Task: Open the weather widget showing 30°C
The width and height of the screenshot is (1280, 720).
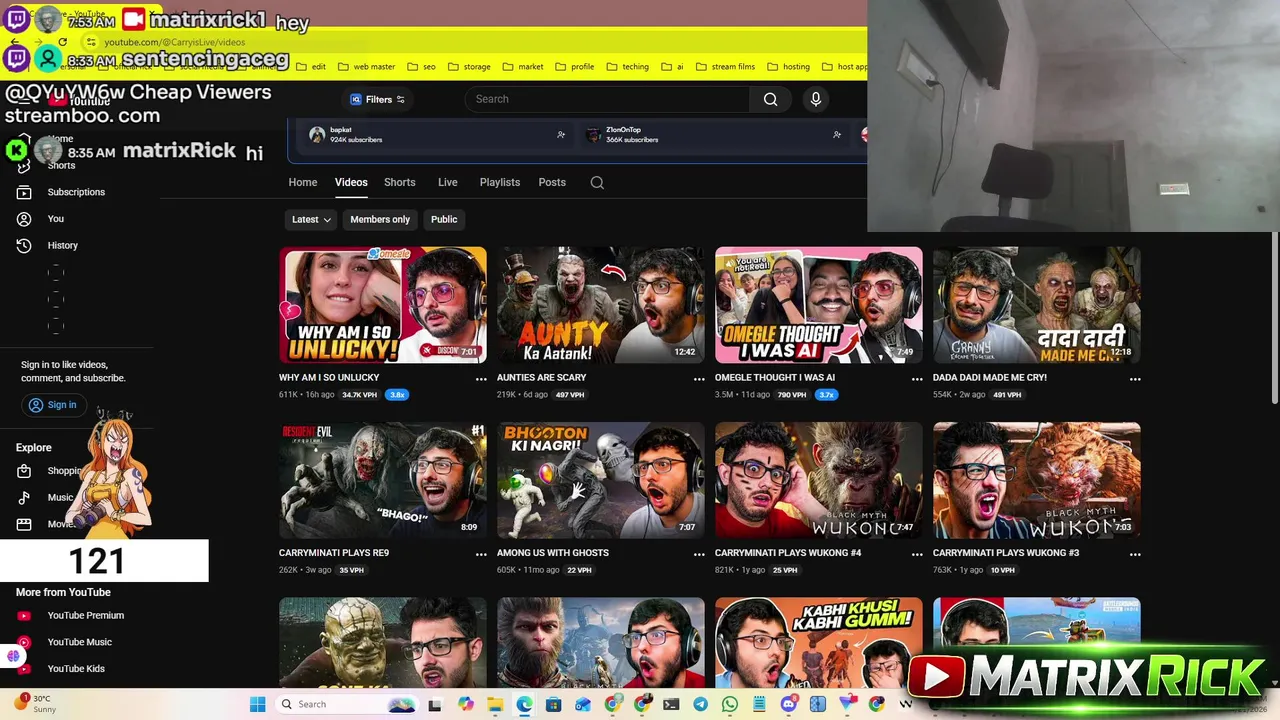Action: (36, 703)
